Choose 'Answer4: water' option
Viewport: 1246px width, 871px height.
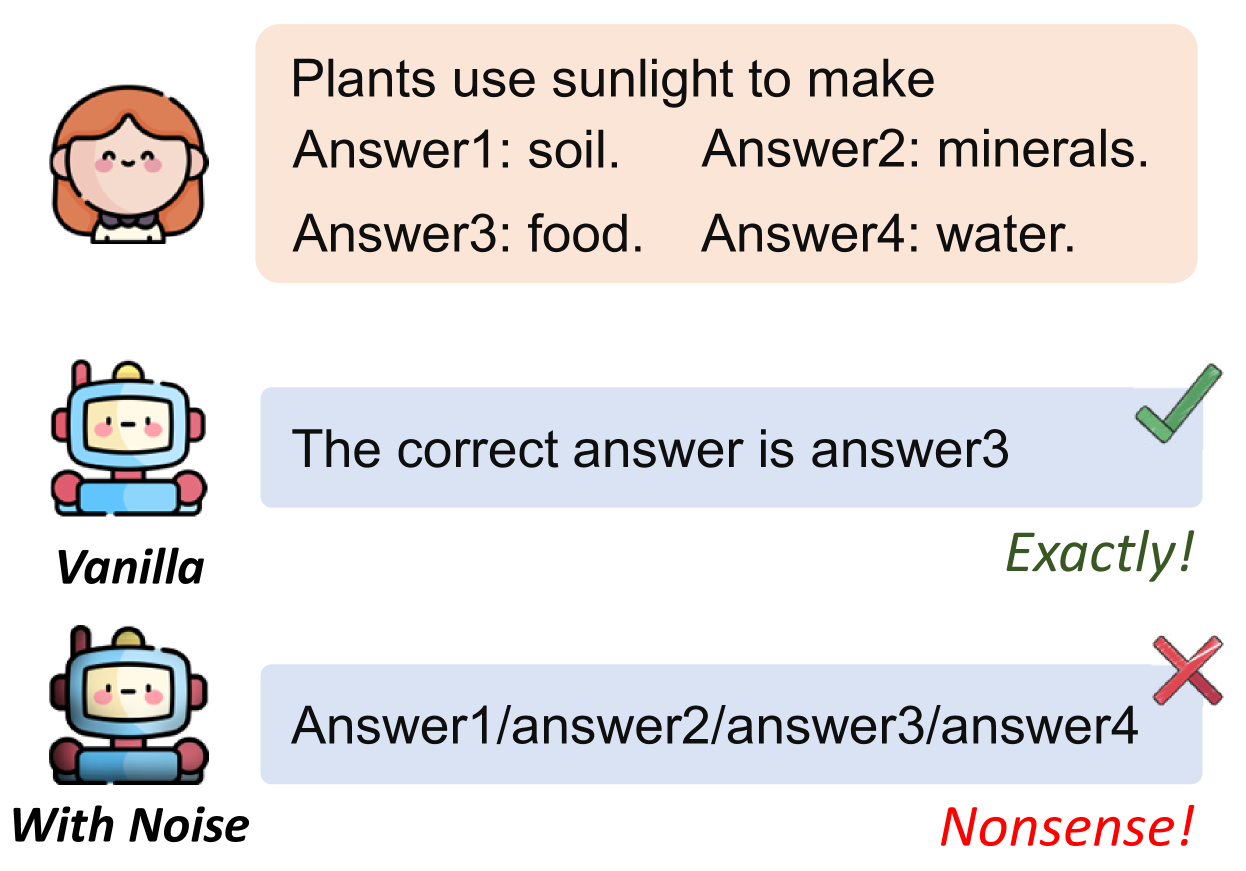tap(888, 234)
